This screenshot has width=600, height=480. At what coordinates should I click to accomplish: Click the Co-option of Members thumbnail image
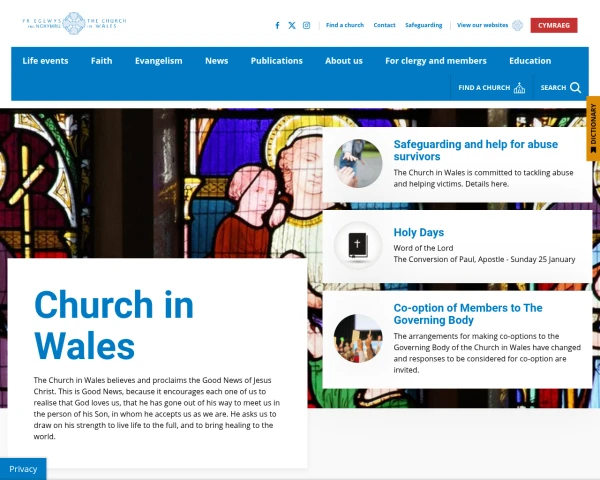point(358,338)
